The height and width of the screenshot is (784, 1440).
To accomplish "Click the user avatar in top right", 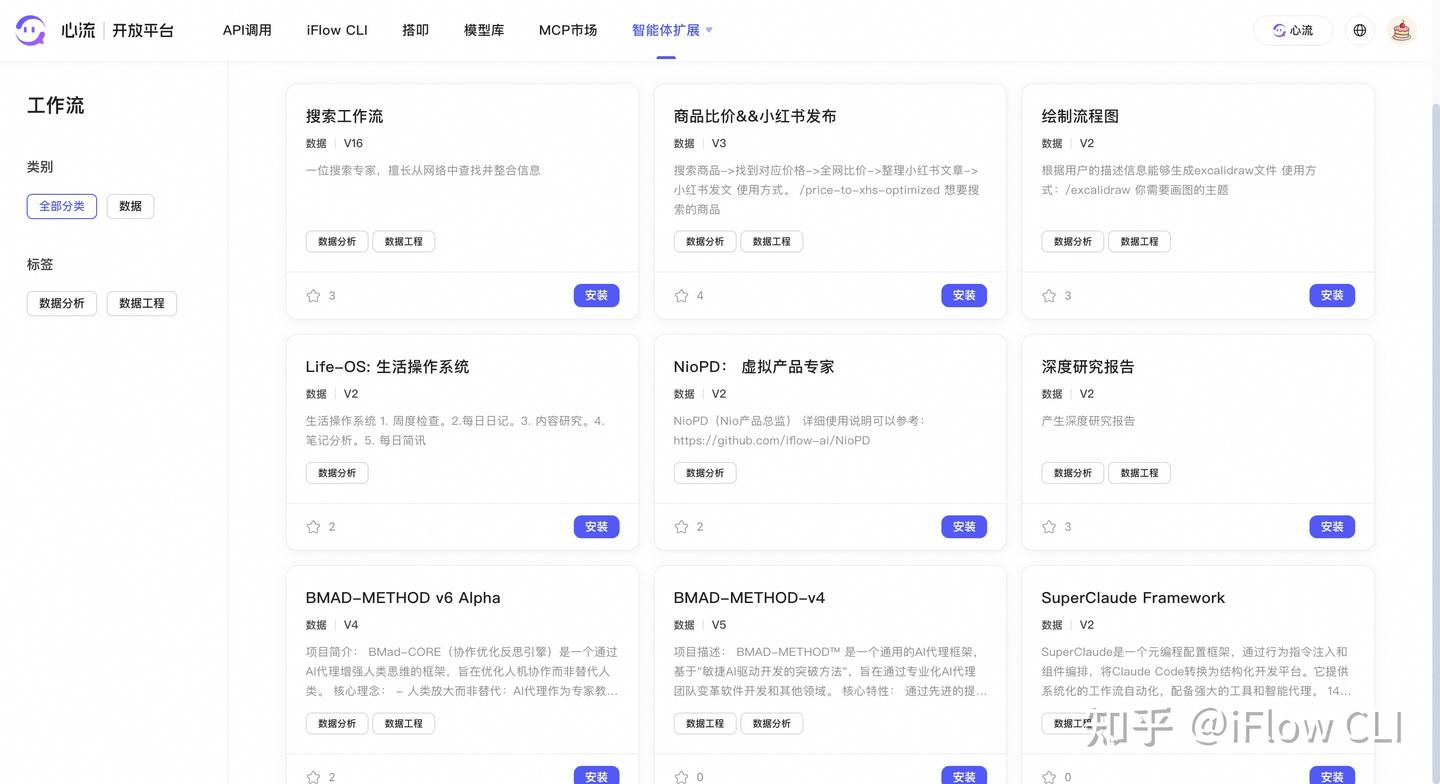I will 1401,30.
